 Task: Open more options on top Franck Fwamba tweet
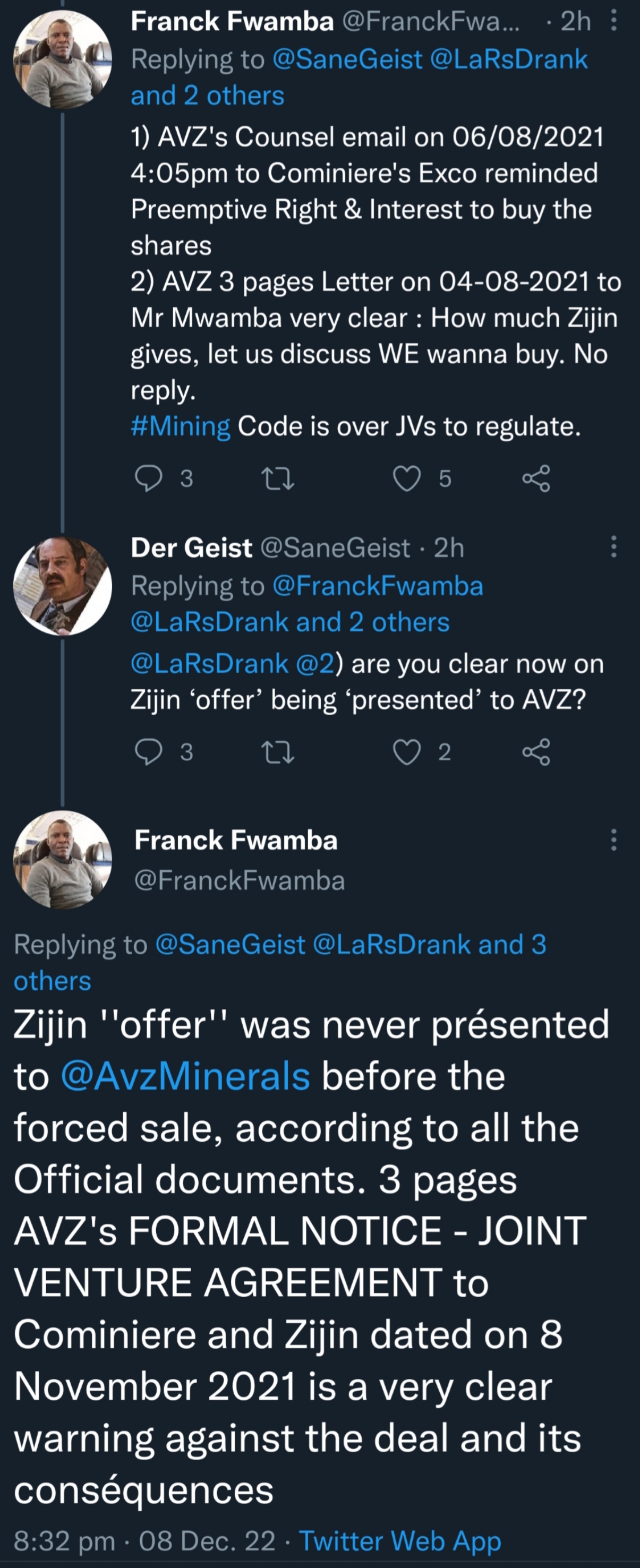(x=613, y=22)
